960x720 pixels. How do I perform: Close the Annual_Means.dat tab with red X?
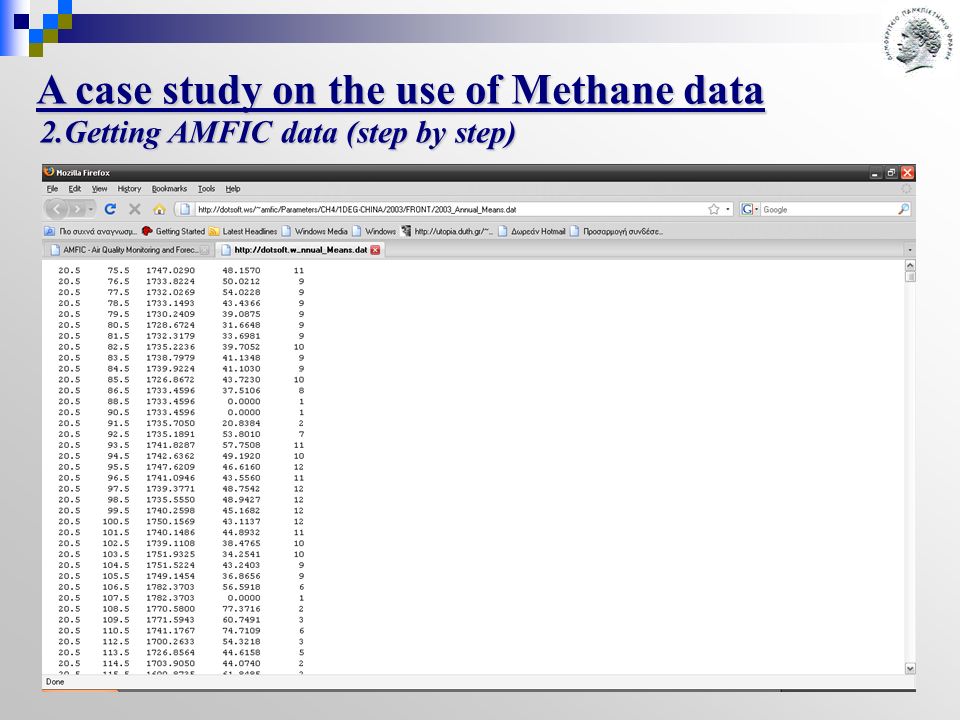375,250
